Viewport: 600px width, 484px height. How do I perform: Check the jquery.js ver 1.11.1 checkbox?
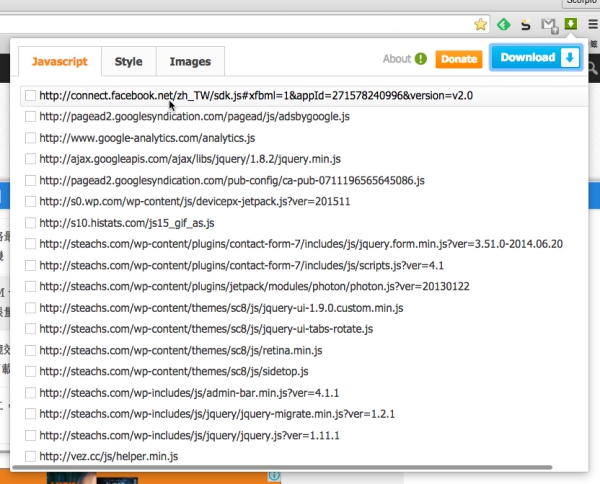[30, 435]
